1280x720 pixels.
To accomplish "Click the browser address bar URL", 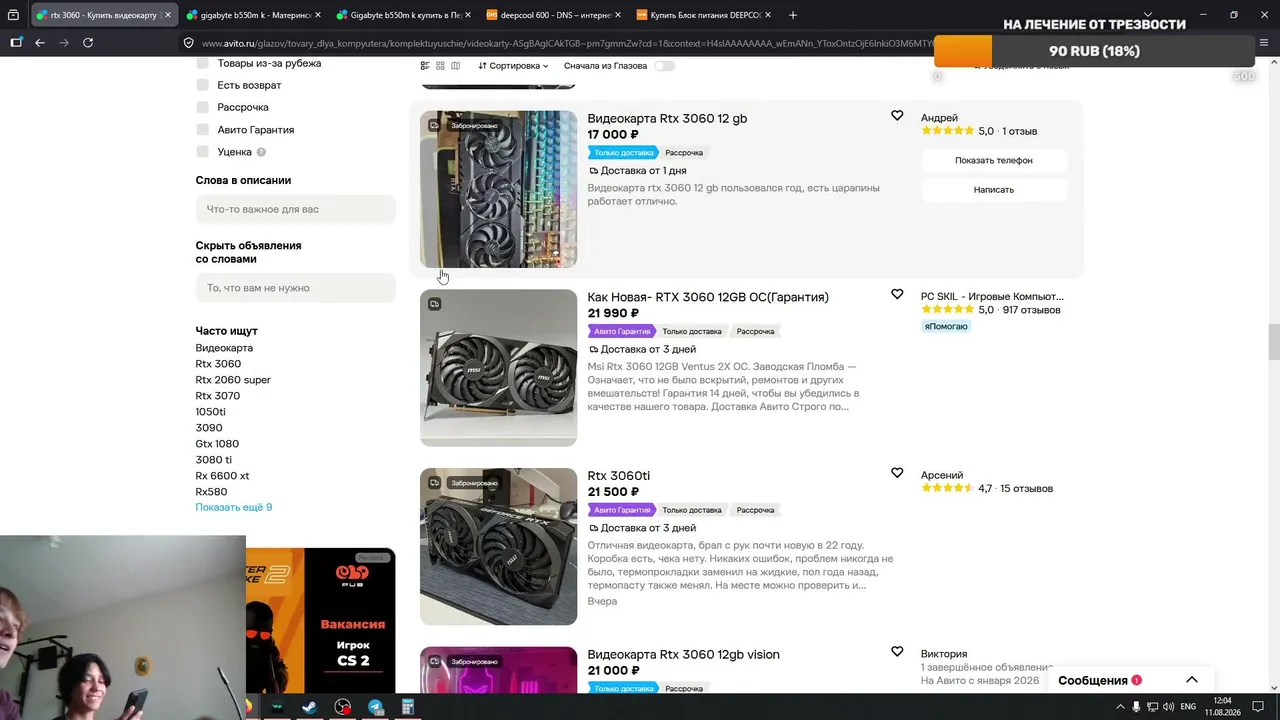I will (565, 43).
